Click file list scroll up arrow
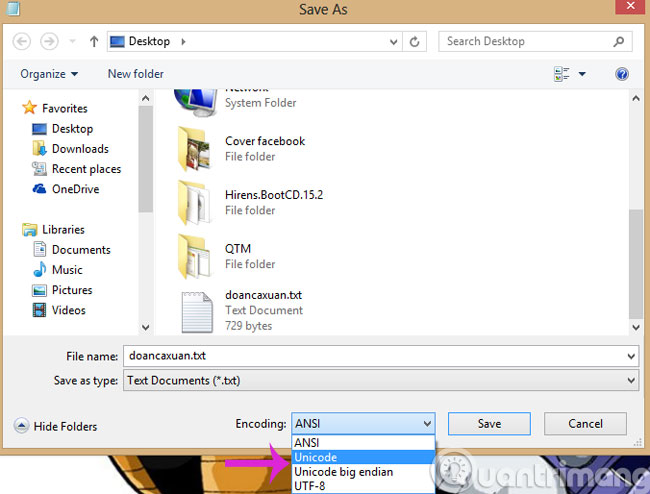This screenshot has height=494, width=650. (x=635, y=99)
